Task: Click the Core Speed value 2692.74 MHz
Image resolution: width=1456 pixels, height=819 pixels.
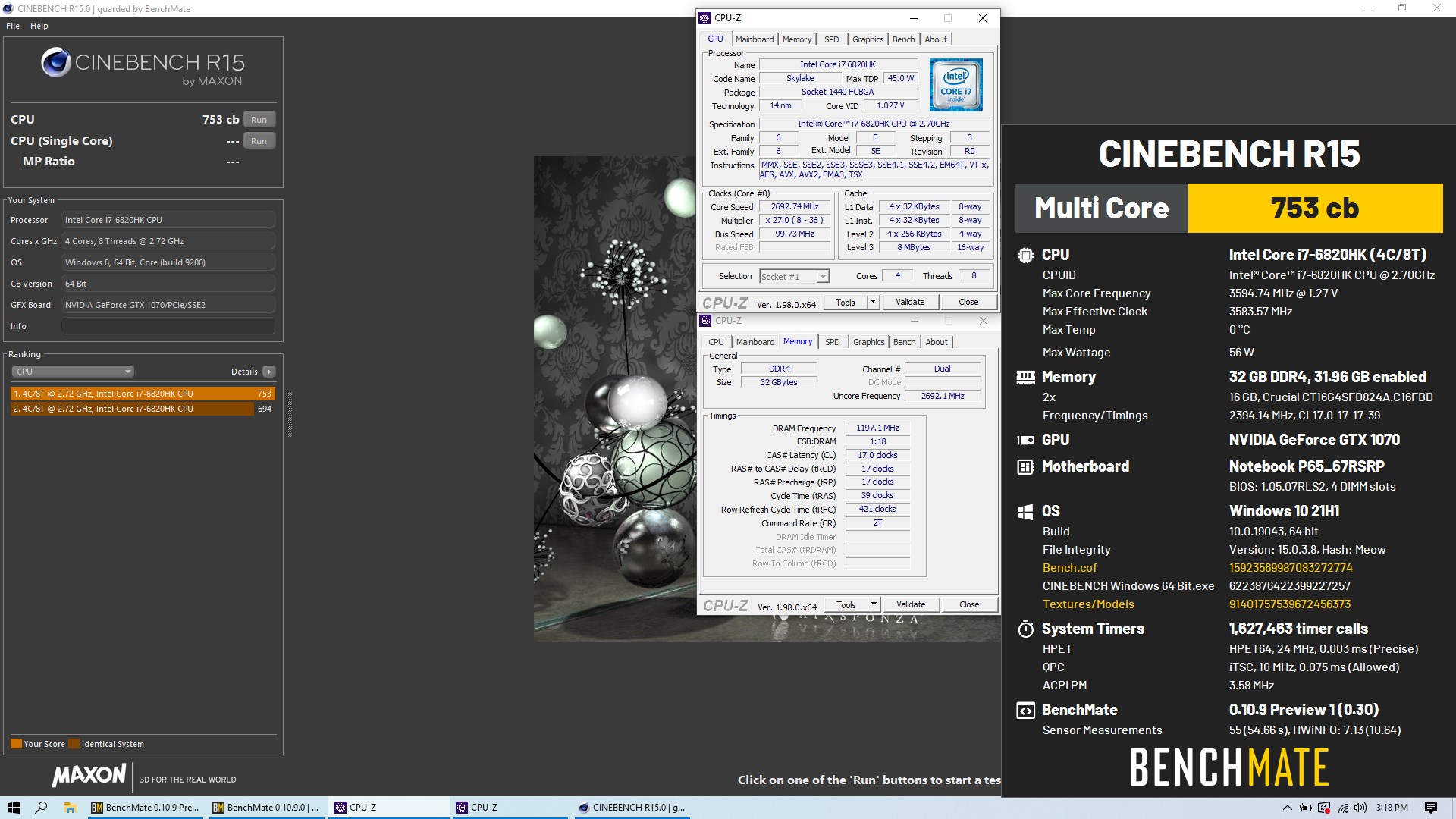Action: point(795,206)
